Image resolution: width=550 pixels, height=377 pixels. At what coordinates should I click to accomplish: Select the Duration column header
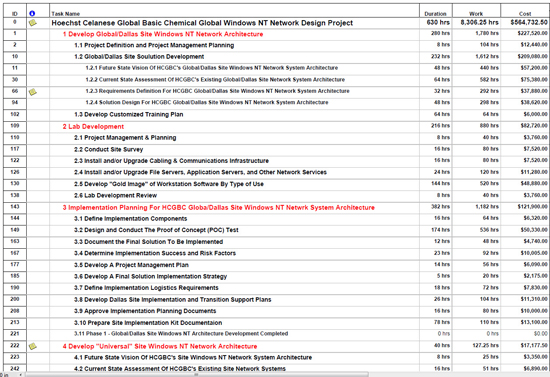point(435,14)
